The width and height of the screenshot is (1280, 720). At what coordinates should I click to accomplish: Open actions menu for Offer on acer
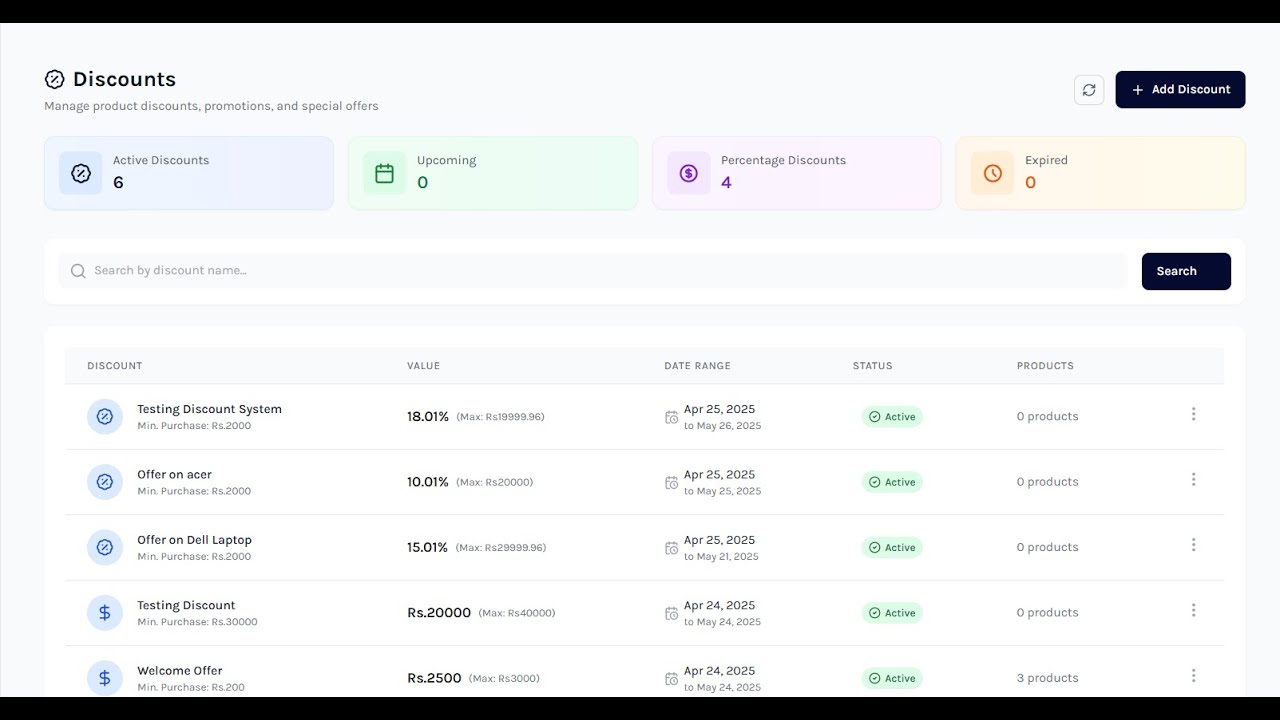point(1193,480)
